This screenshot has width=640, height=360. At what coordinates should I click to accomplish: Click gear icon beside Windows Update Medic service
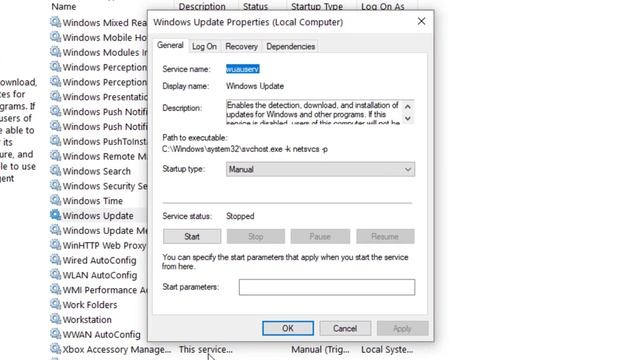tap(55, 229)
